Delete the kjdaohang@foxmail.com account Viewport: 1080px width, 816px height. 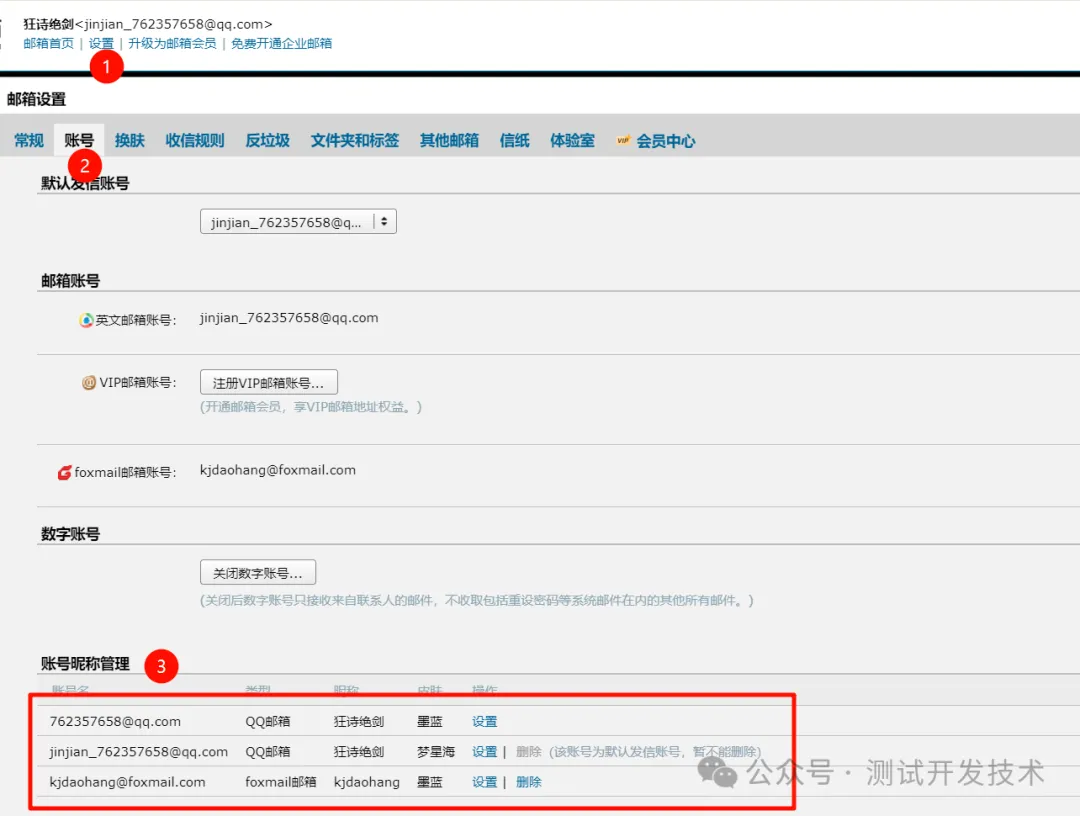click(528, 782)
